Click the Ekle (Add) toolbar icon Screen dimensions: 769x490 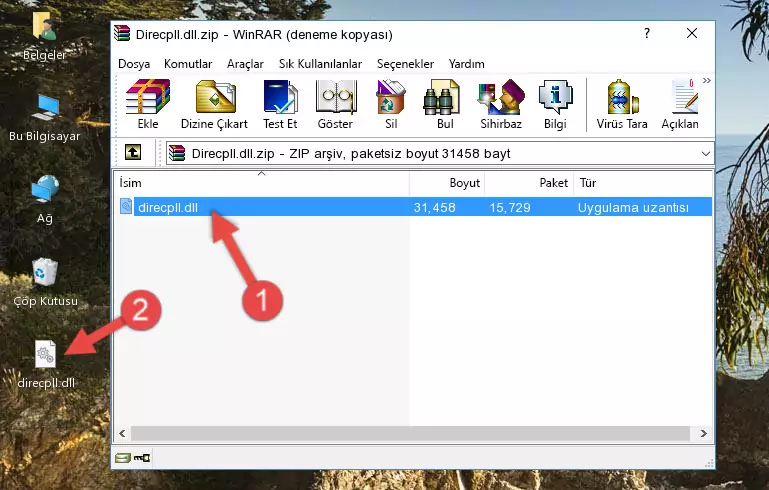pyautogui.click(x=148, y=104)
